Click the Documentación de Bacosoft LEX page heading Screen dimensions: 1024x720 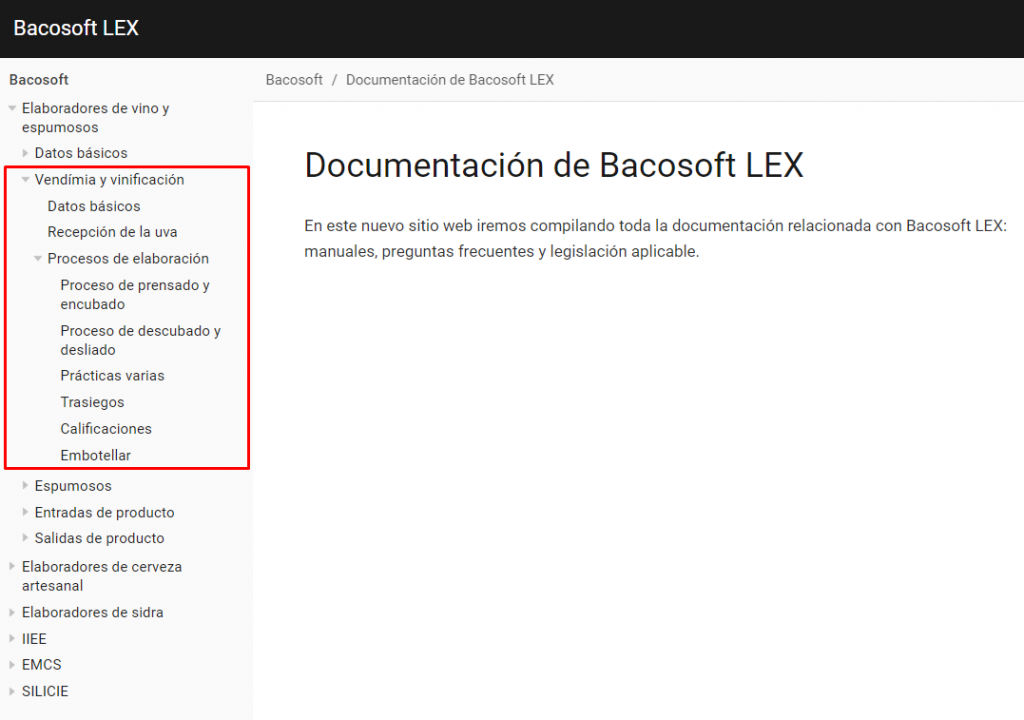click(554, 165)
